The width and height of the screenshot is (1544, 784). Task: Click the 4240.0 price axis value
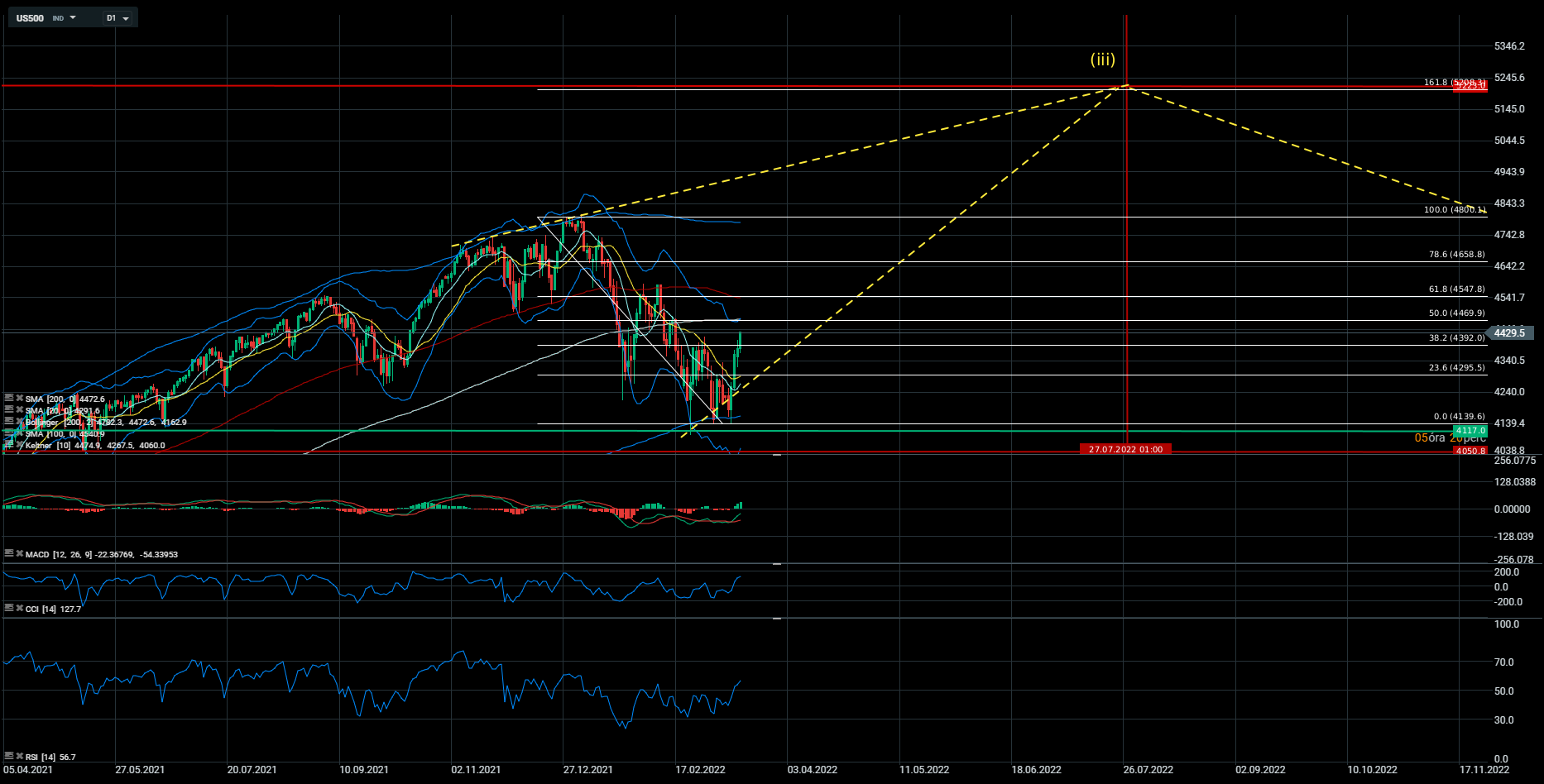tap(1509, 391)
